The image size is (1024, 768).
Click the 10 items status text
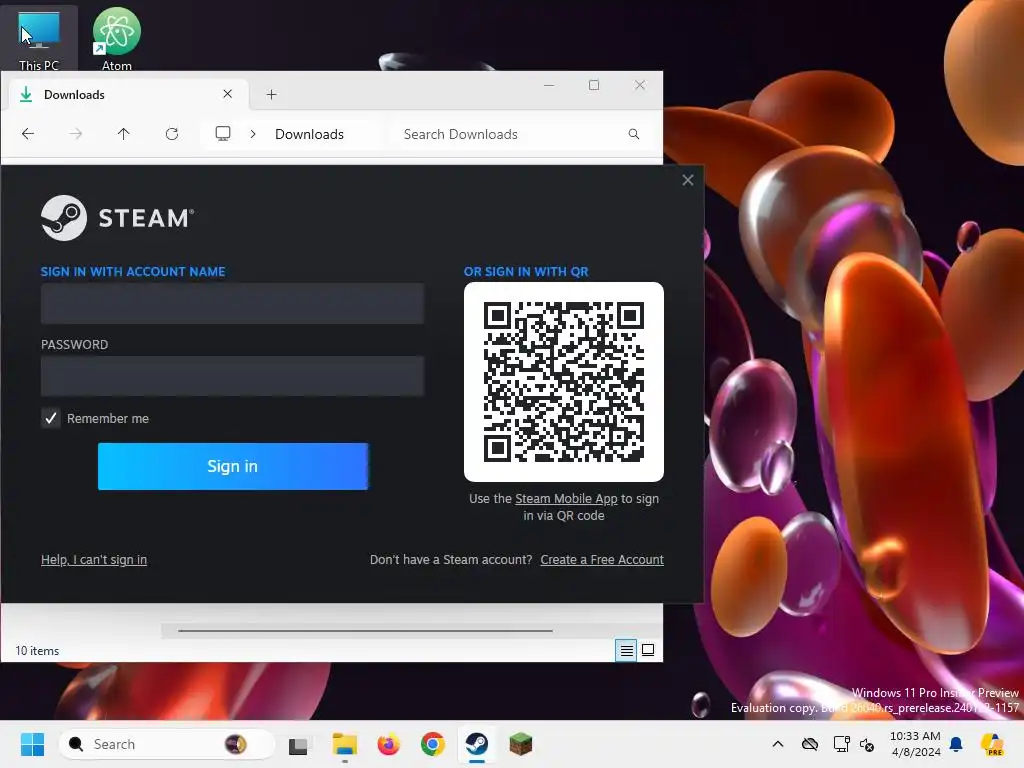point(37,650)
